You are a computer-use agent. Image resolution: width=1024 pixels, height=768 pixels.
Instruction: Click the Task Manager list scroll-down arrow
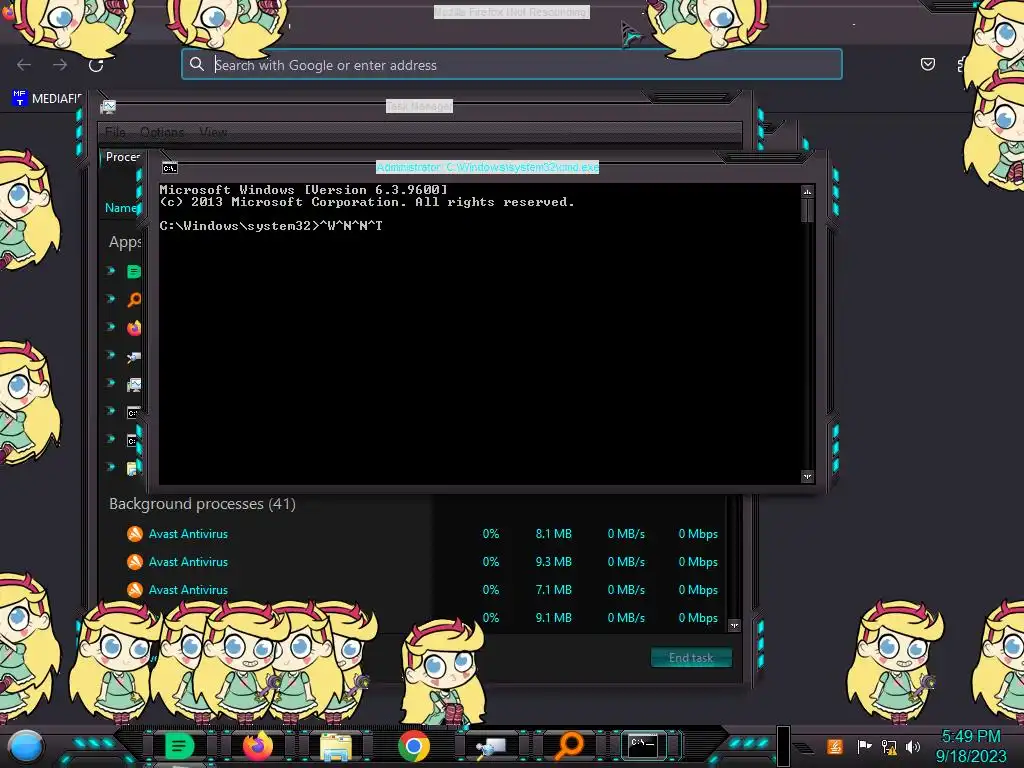click(734, 625)
